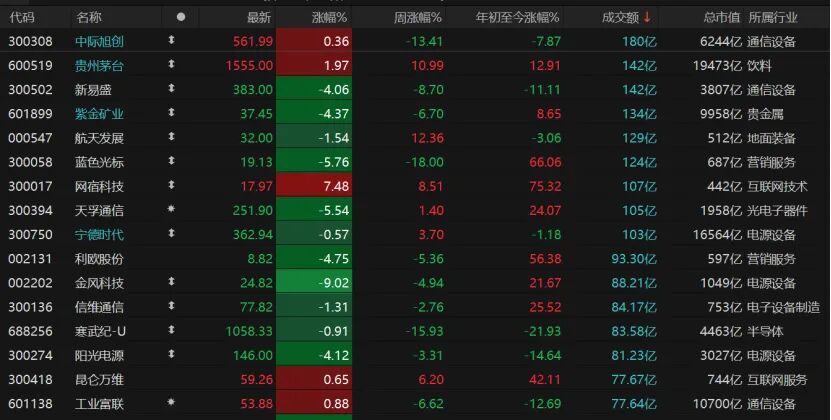Viewport: 831px width, 420px height.
Task: Sort by 涨幅% column header
Action: click(327, 17)
